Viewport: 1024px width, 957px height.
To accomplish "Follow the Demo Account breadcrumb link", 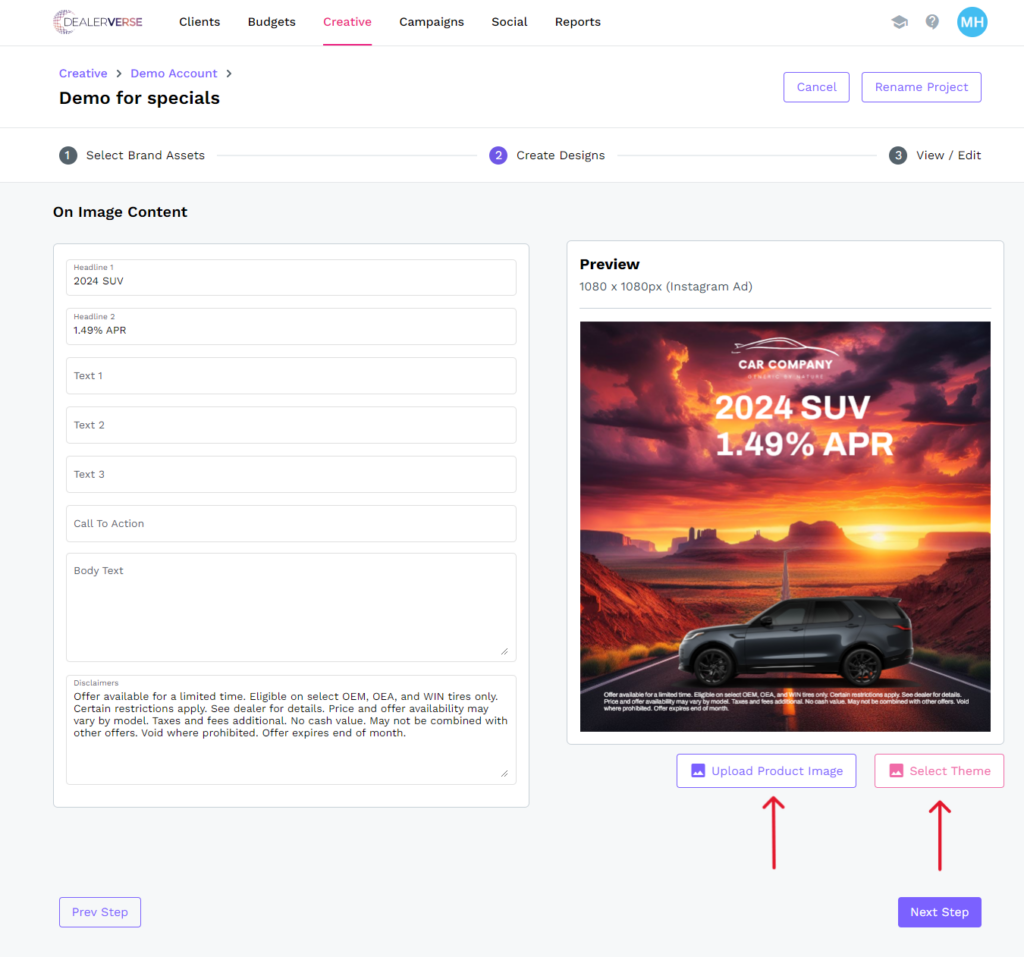I will 174,73.
